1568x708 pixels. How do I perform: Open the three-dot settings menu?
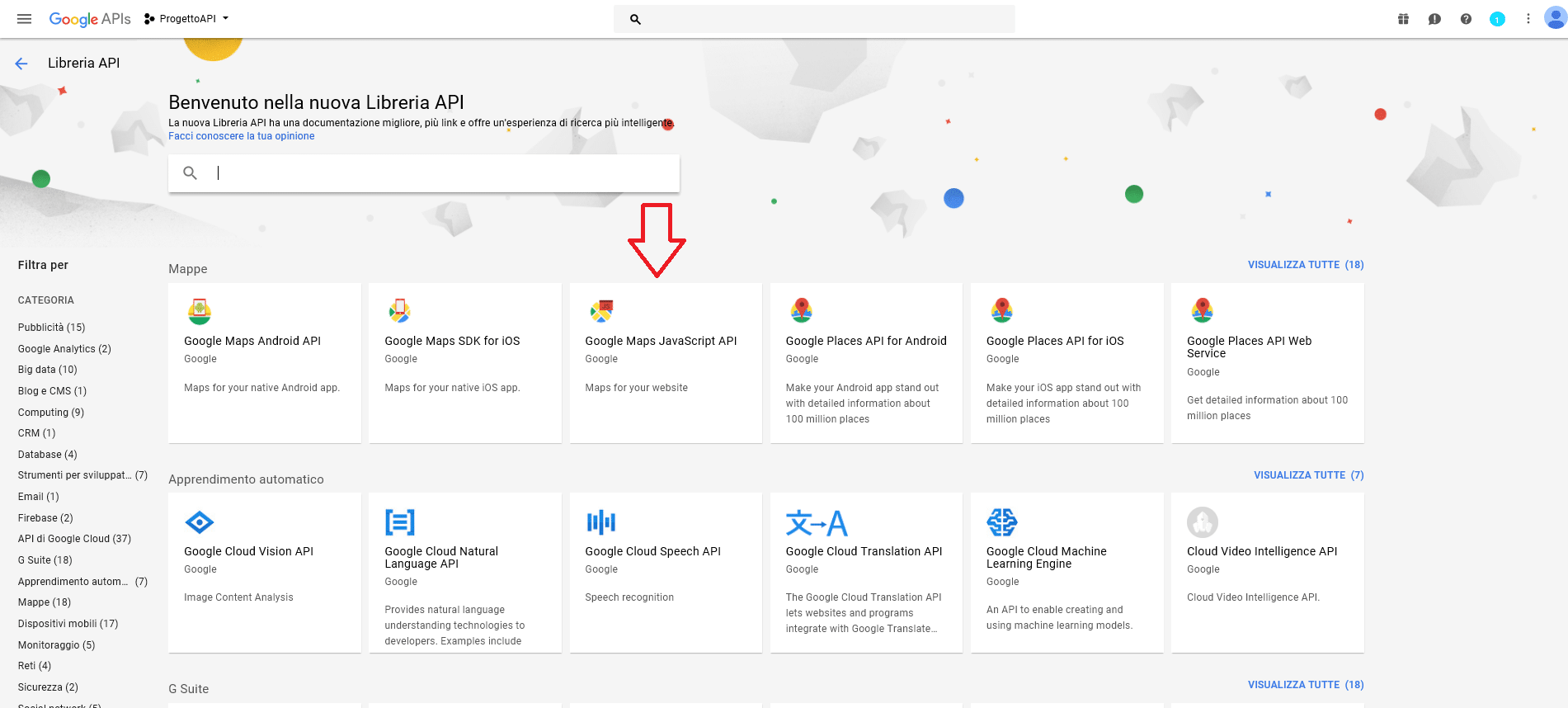[1528, 19]
